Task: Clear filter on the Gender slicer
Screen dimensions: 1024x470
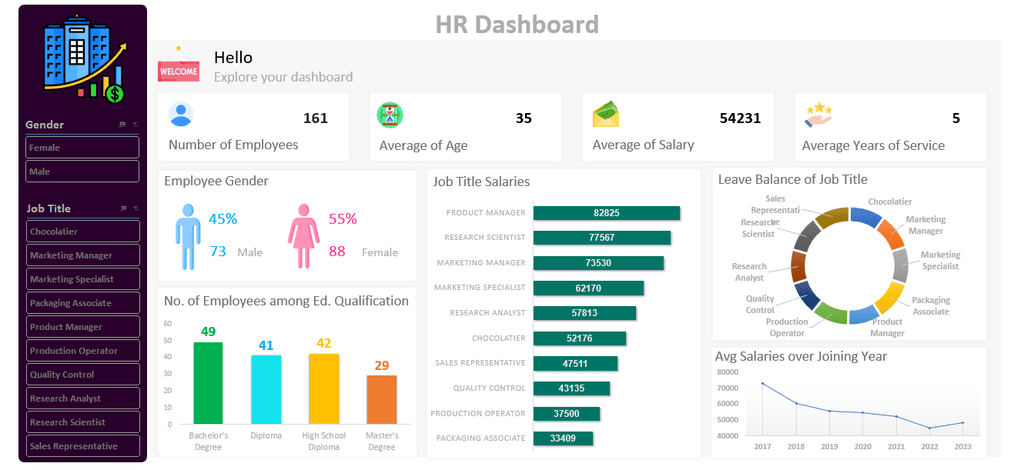Action: (135, 124)
